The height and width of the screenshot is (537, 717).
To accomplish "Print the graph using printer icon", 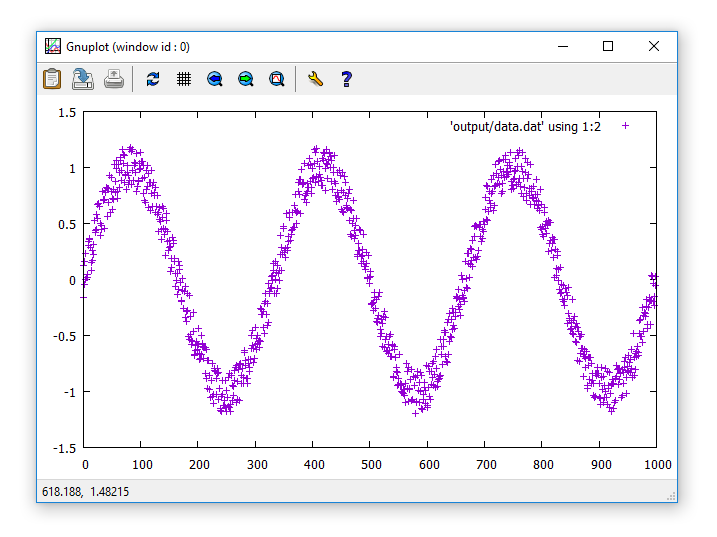I will (114, 78).
